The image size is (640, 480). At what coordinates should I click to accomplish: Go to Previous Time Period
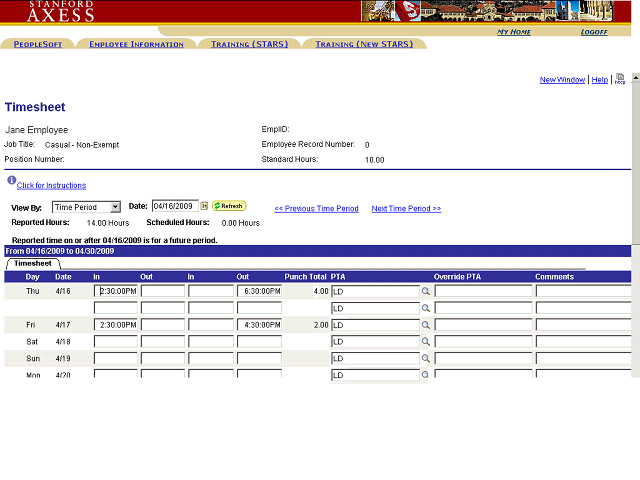[316, 209]
